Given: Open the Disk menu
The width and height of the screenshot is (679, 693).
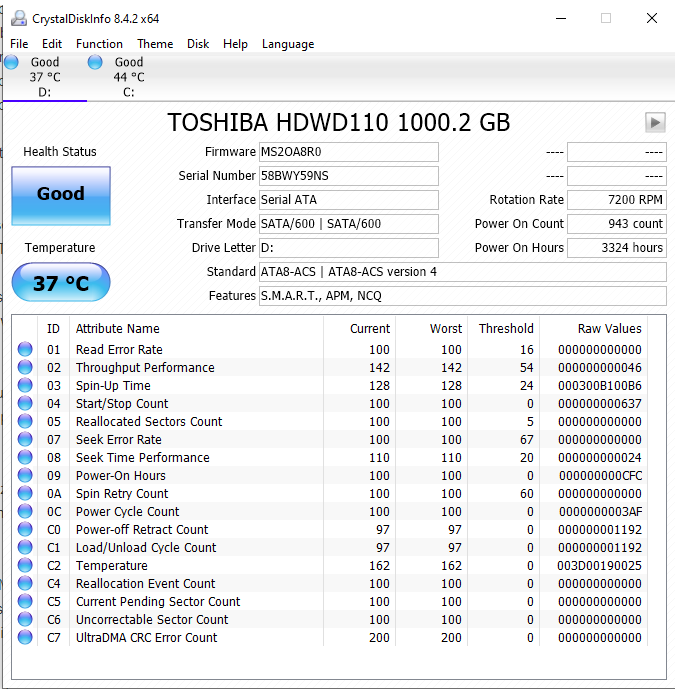Looking at the screenshot, I should (x=198, y=44).
